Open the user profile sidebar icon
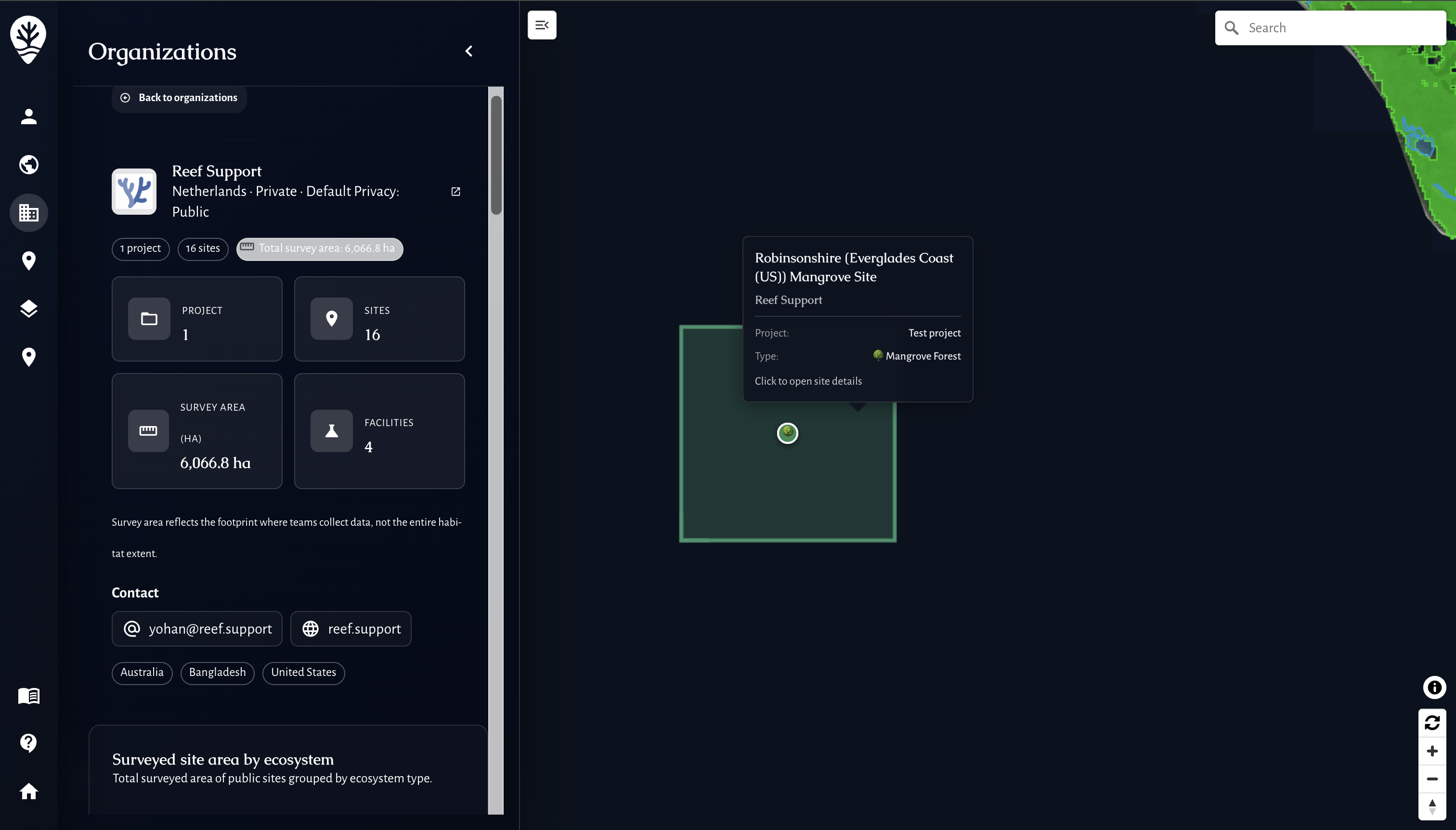Viewport: 1456px width, 830px height. tap(28, 117)
